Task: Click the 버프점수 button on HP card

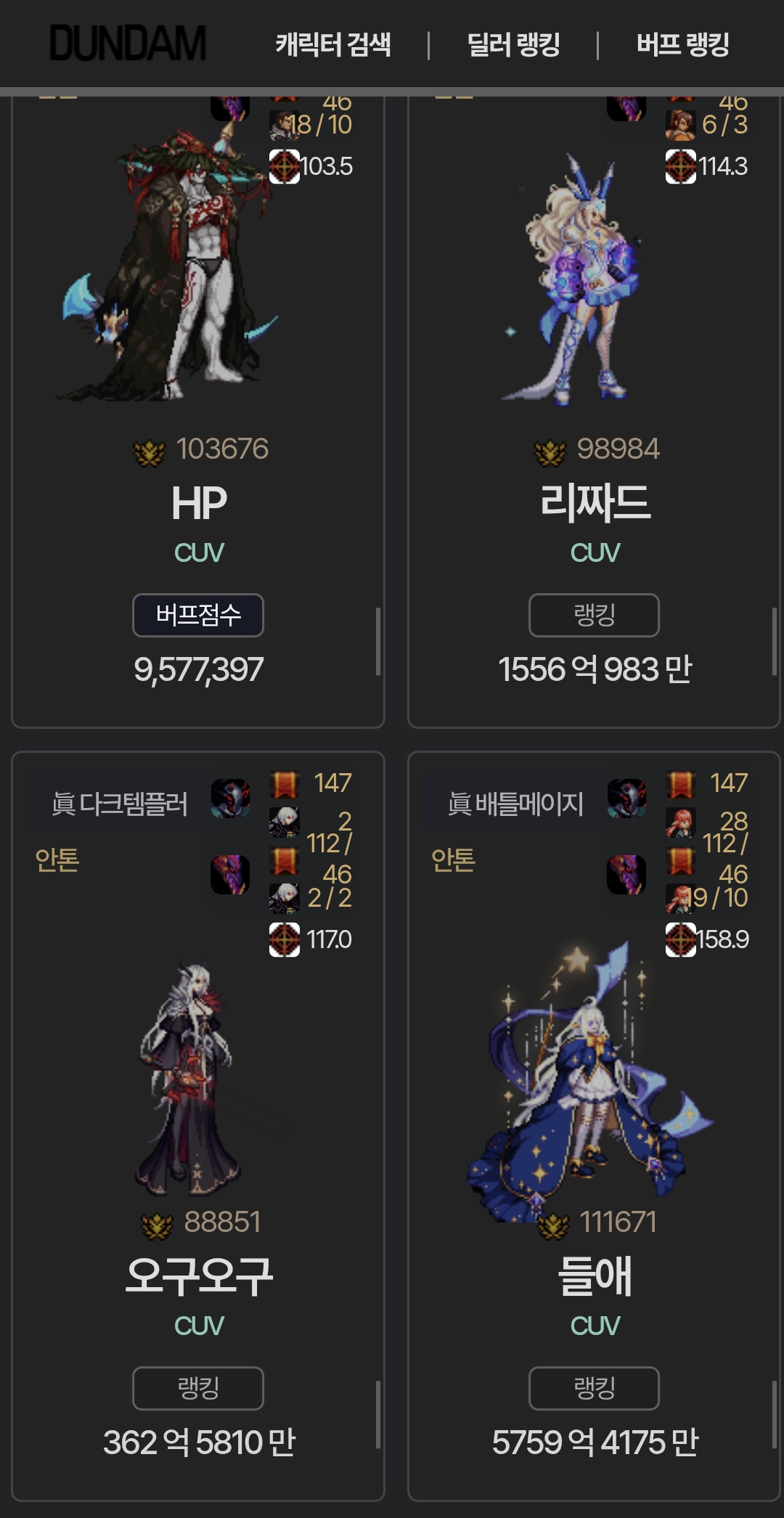Action: point(198,615)
